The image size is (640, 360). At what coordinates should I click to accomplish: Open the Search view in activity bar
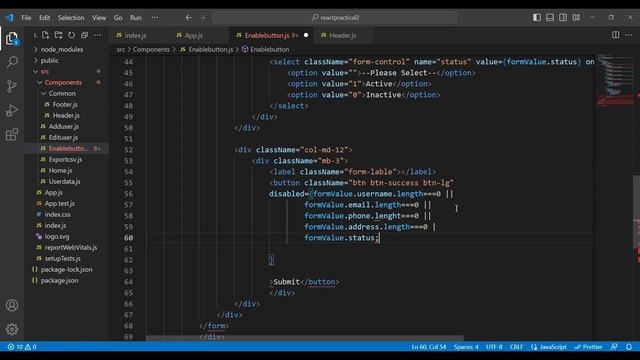click(x=12, y=62)
